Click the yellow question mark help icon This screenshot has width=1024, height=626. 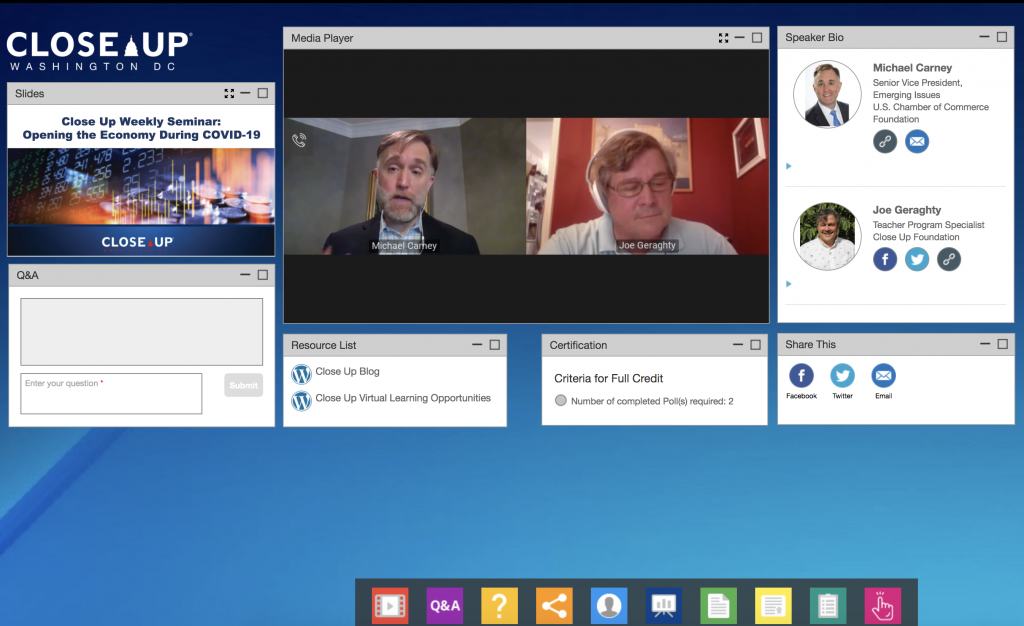click(x=500, y=605)
